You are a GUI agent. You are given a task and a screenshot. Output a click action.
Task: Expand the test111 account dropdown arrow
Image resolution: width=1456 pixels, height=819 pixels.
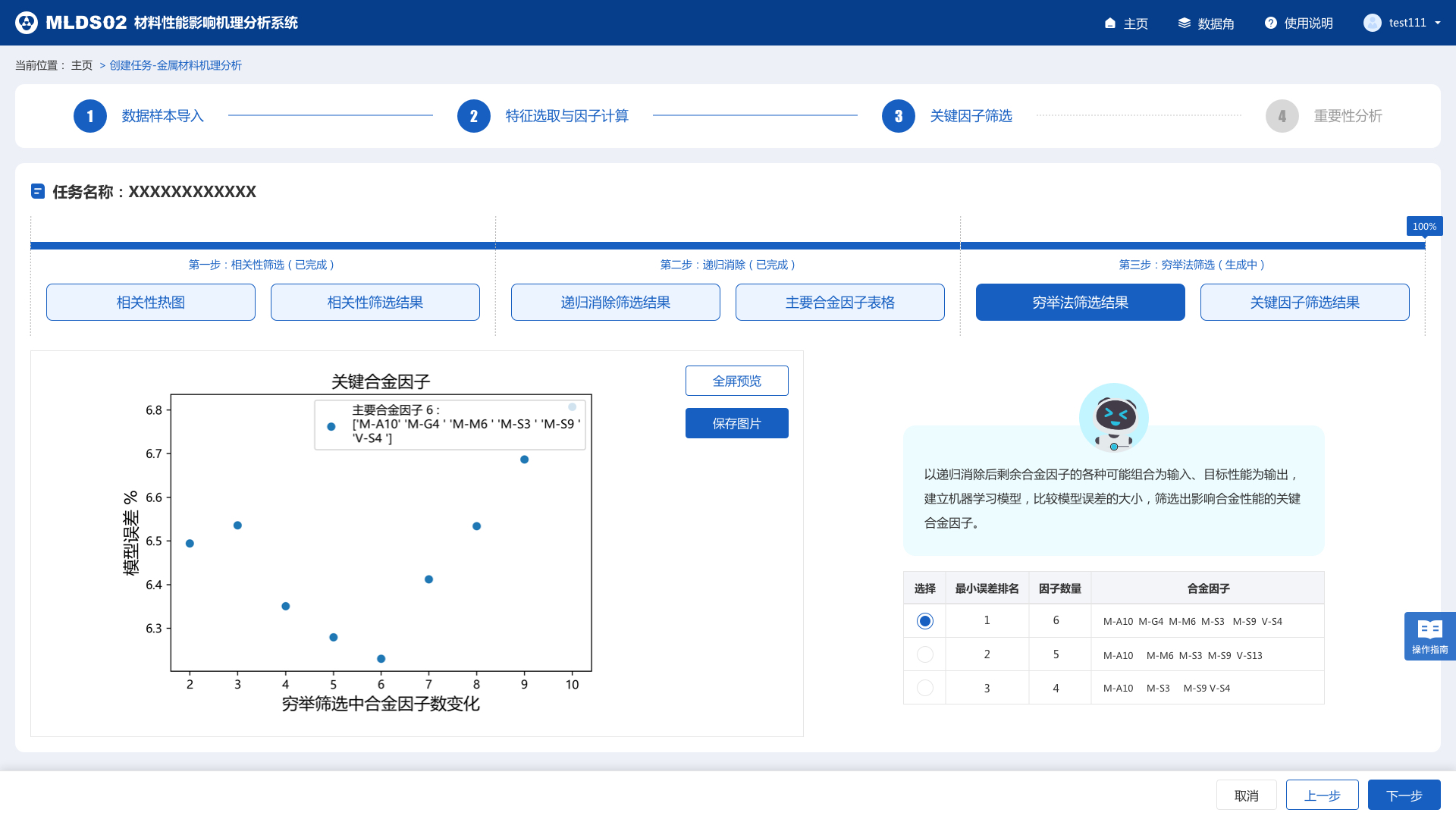tap(1437, 23)
